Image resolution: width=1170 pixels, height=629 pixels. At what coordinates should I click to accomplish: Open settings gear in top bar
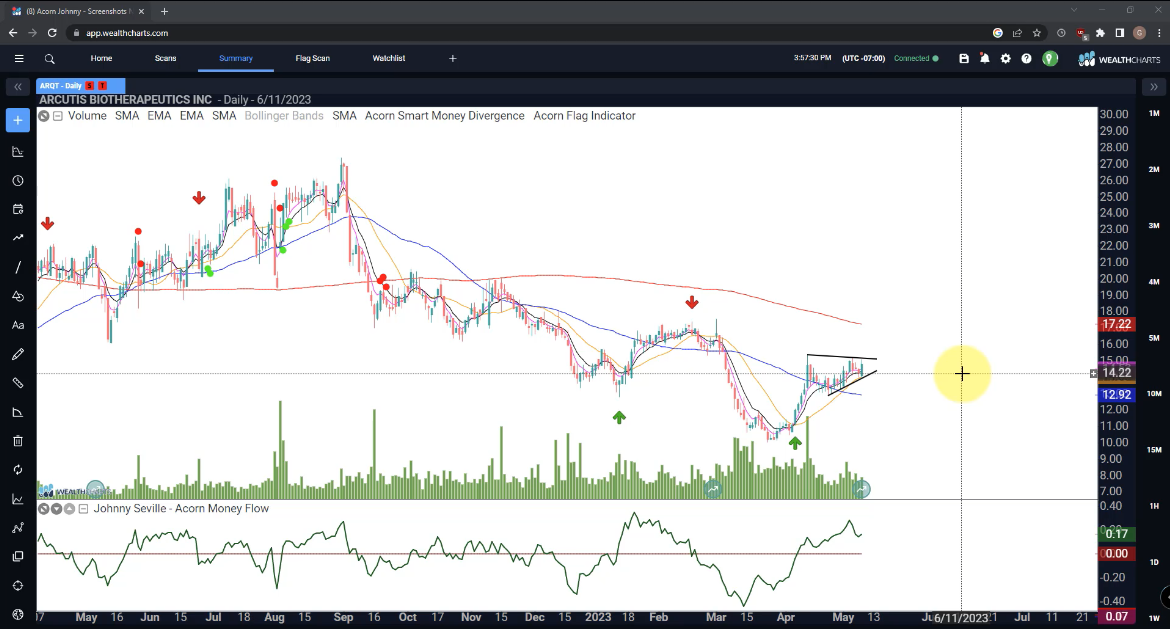pos(1006,58)
